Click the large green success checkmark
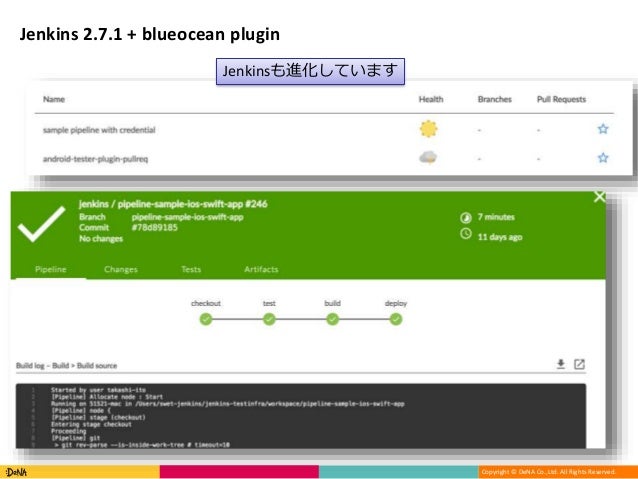Viewport: 638px width, 479px height. click(42, 224)
